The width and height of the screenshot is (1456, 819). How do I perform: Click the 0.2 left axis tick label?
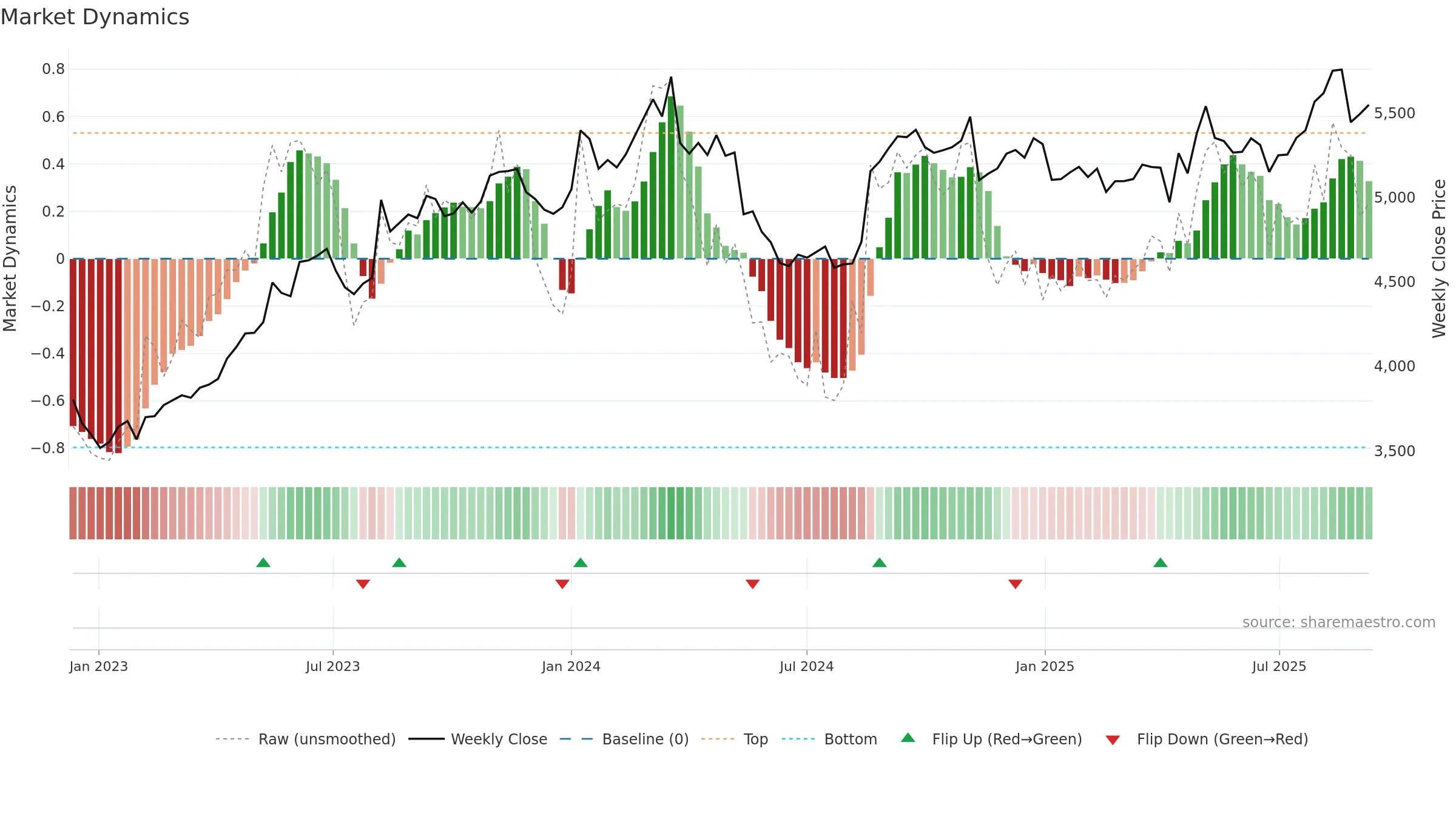[53, 211]
